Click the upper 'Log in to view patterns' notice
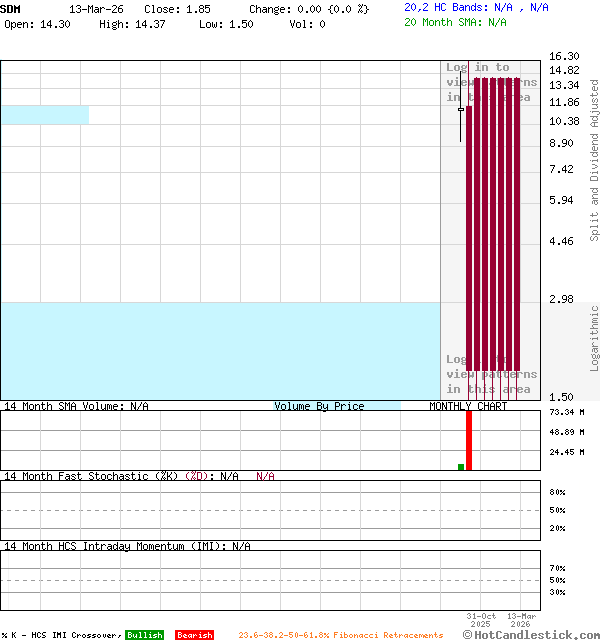 (490, 82)
